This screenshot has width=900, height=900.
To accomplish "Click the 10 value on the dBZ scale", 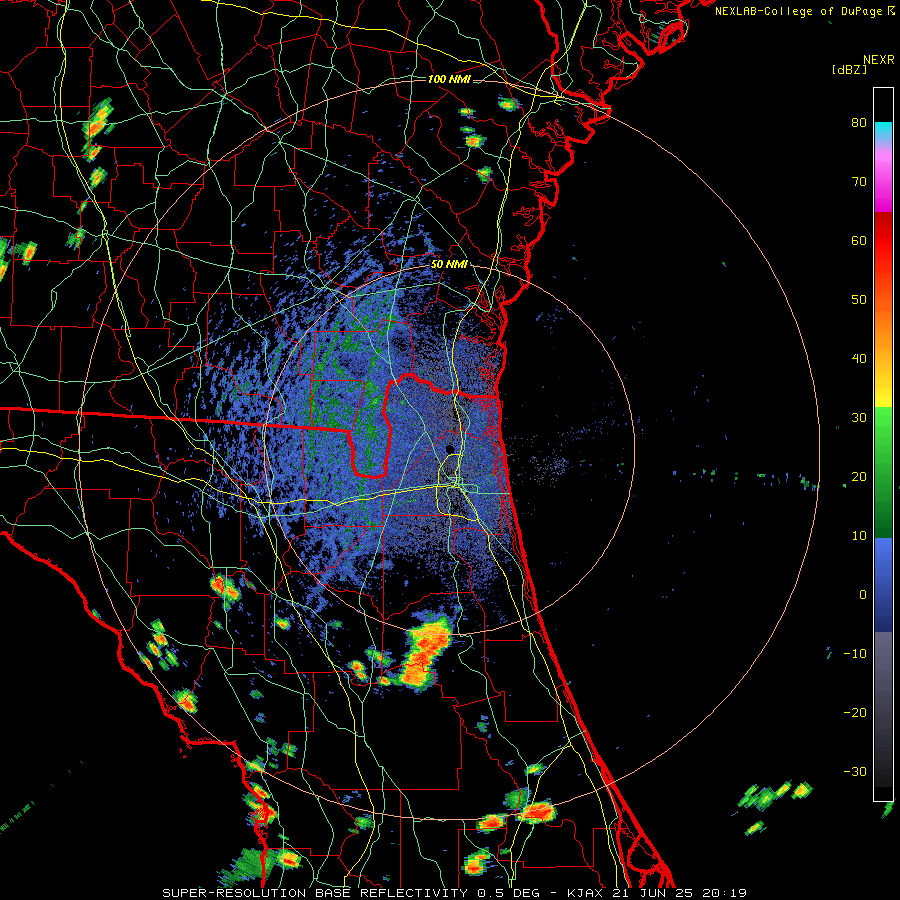I will pos(859,536).
